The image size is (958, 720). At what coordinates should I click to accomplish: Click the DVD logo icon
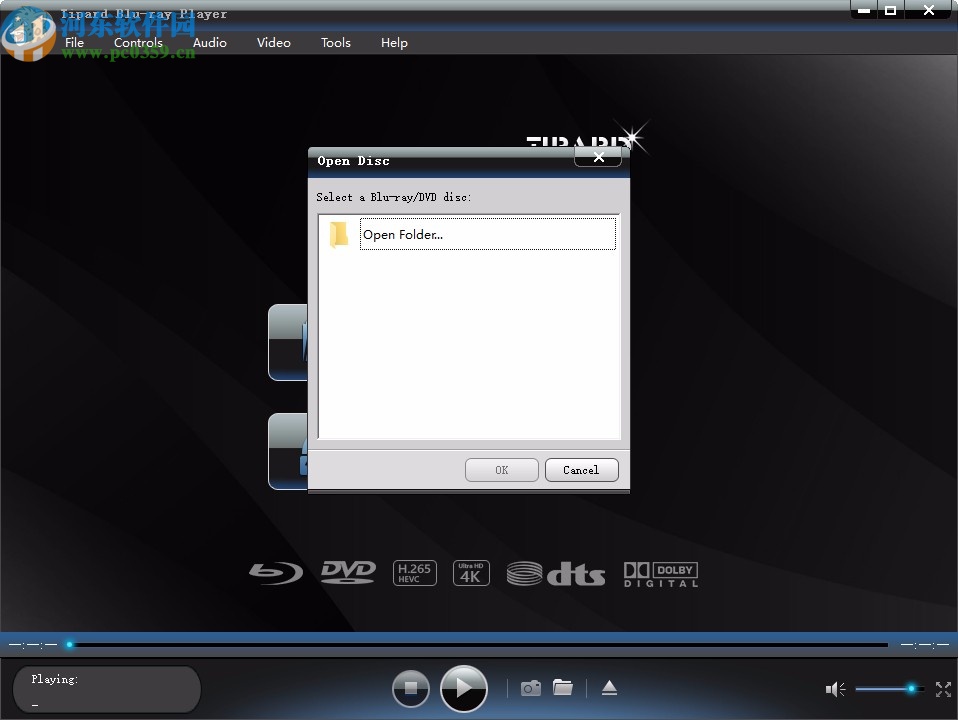point(348,572)
